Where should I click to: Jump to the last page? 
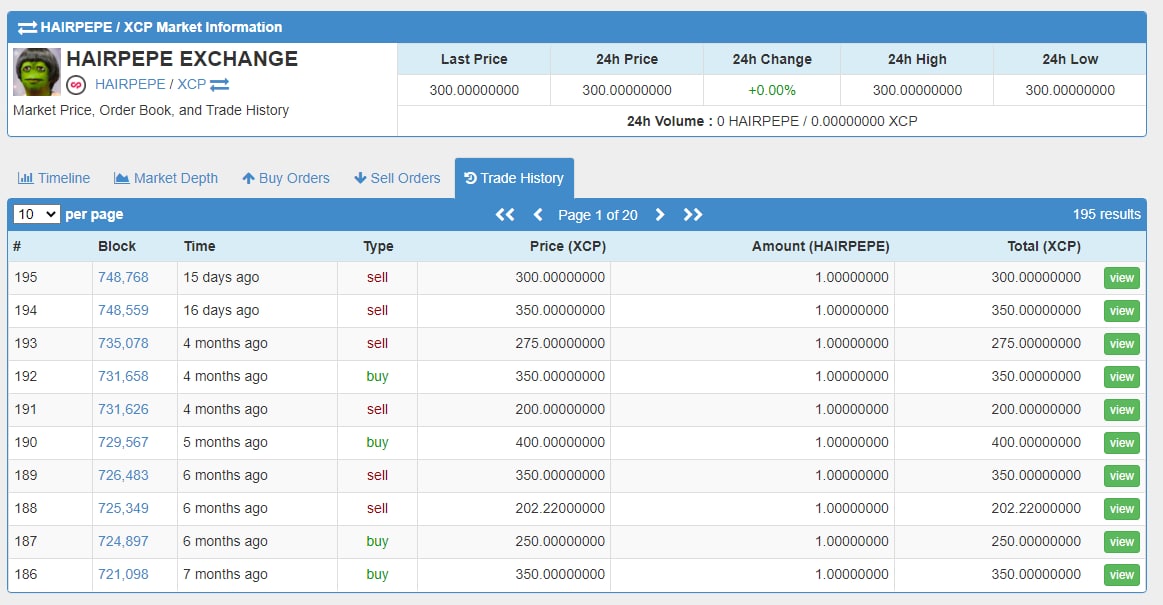coord(693,215)
